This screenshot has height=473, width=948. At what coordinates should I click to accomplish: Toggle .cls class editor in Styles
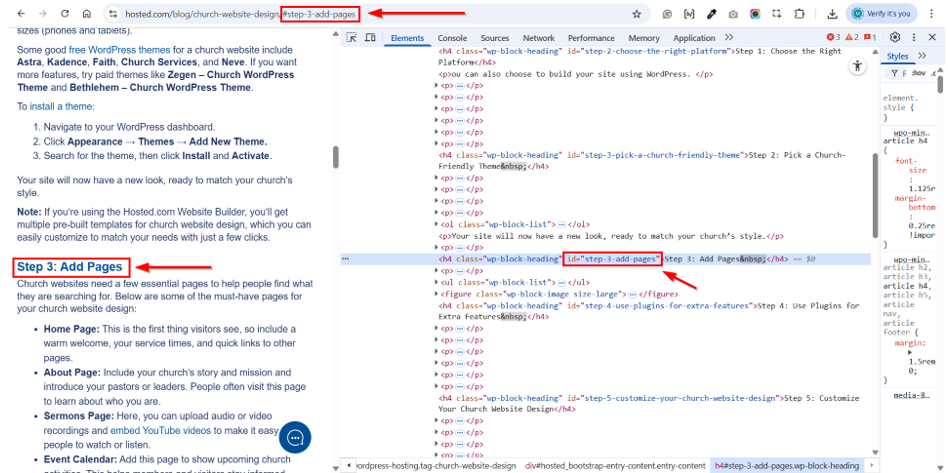click(933, 73)
